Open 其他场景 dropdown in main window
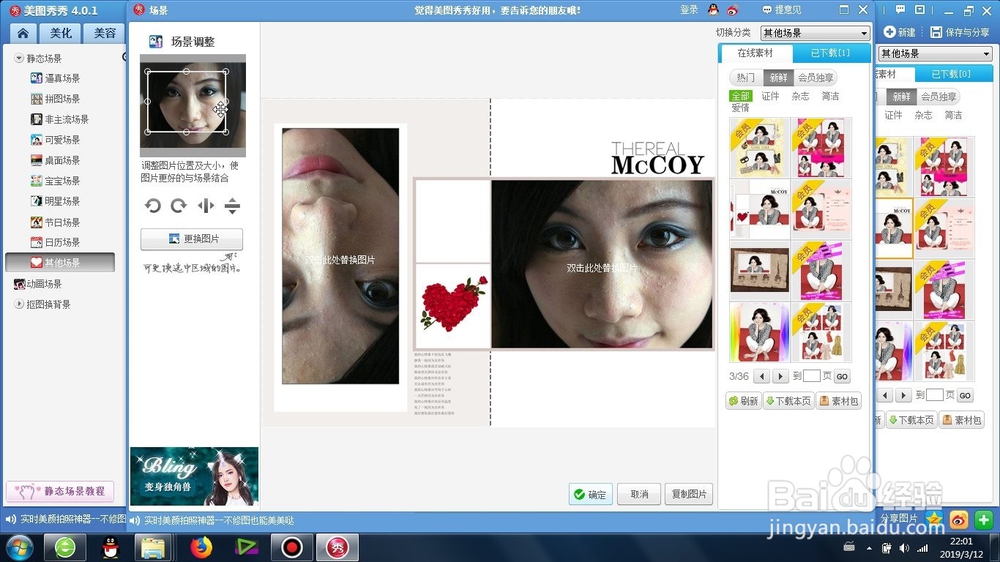Viewport: 1000px width, 562px height. pyautogui.click(x=935, y=54)
